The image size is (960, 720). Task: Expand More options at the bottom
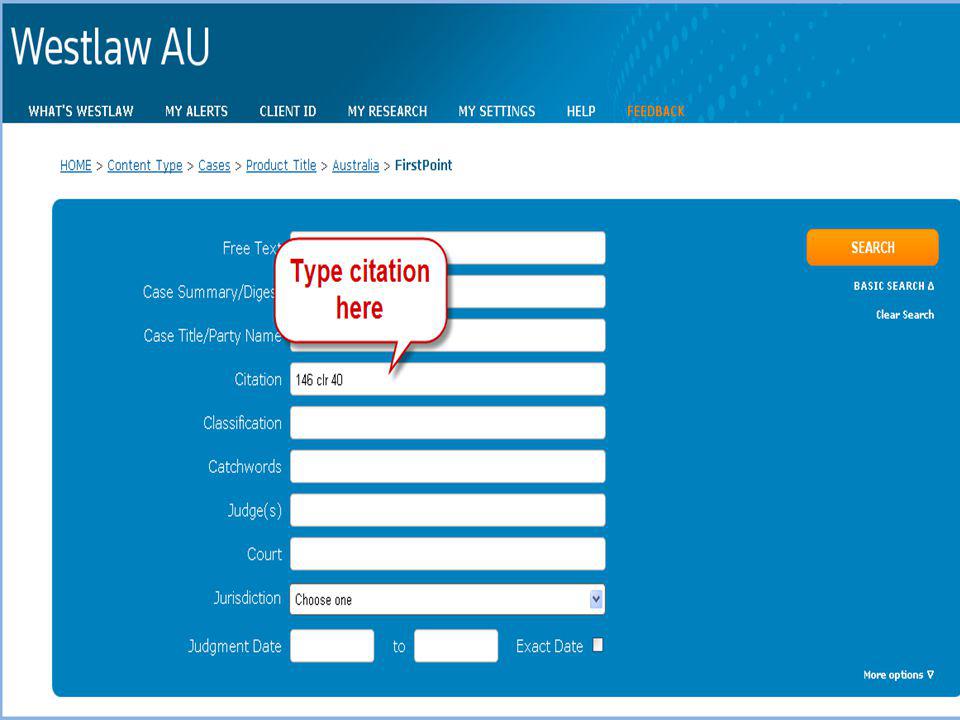tap(898, 675)
